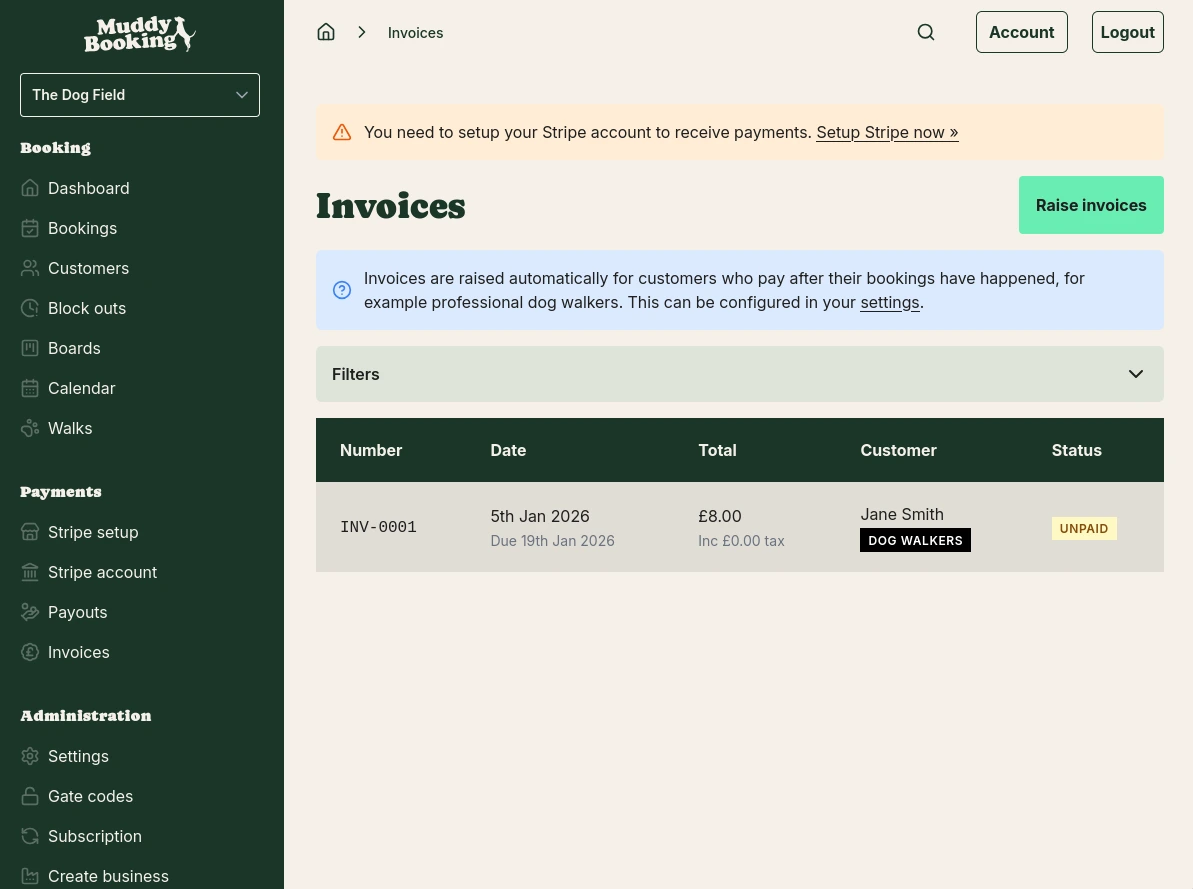View Block outs
This screenshot has height=889, width=1193.
tap(87, 308)
